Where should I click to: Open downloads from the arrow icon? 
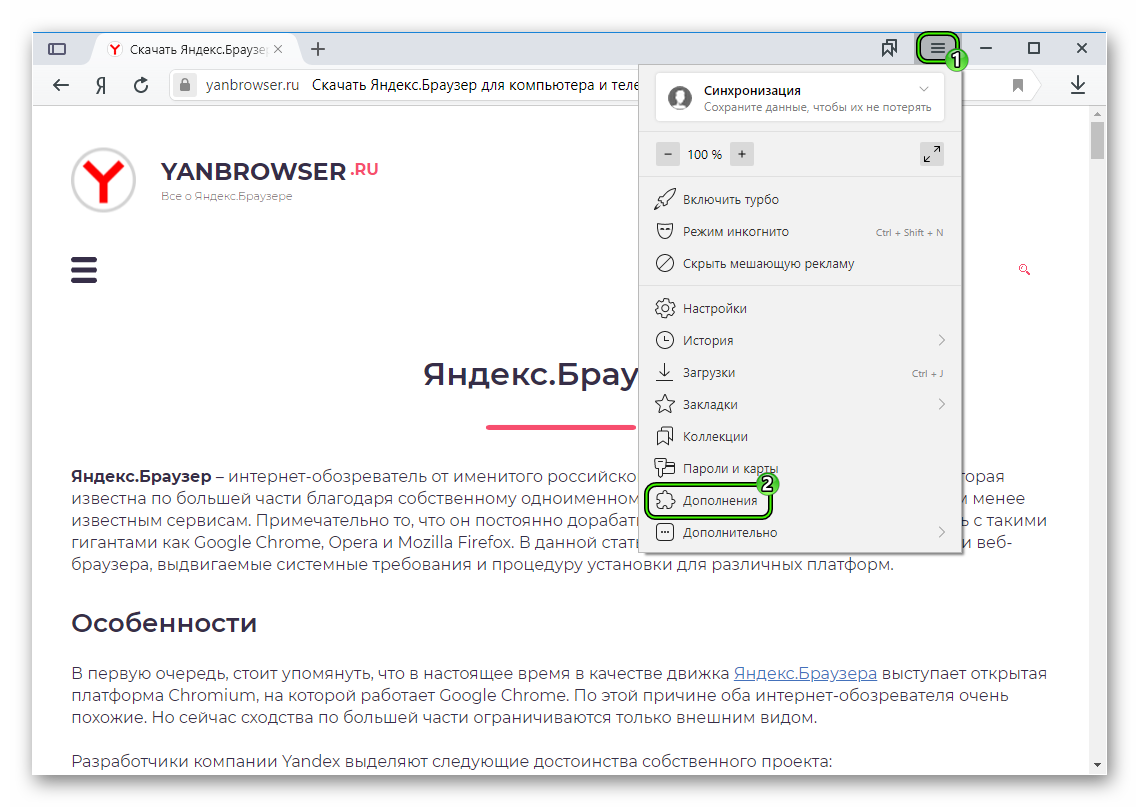[x=1078, y=85]
